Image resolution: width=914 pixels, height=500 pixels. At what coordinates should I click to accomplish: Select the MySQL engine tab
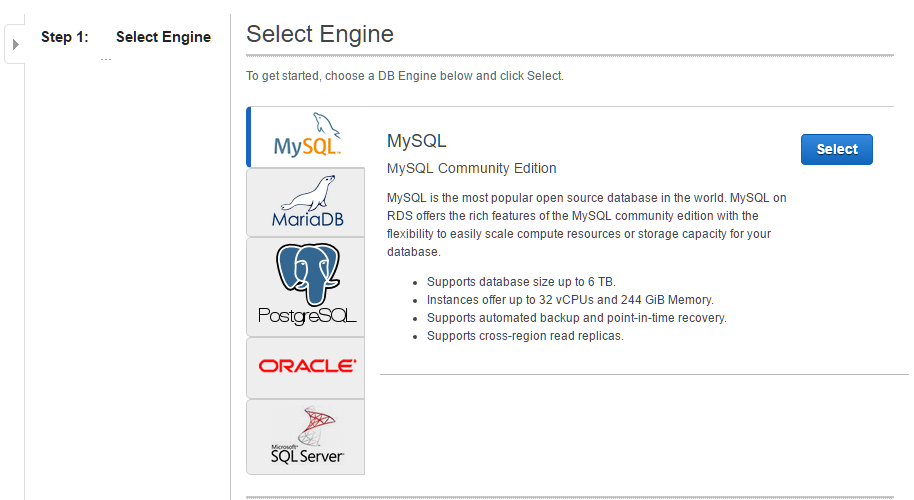[x=305, y=137]
